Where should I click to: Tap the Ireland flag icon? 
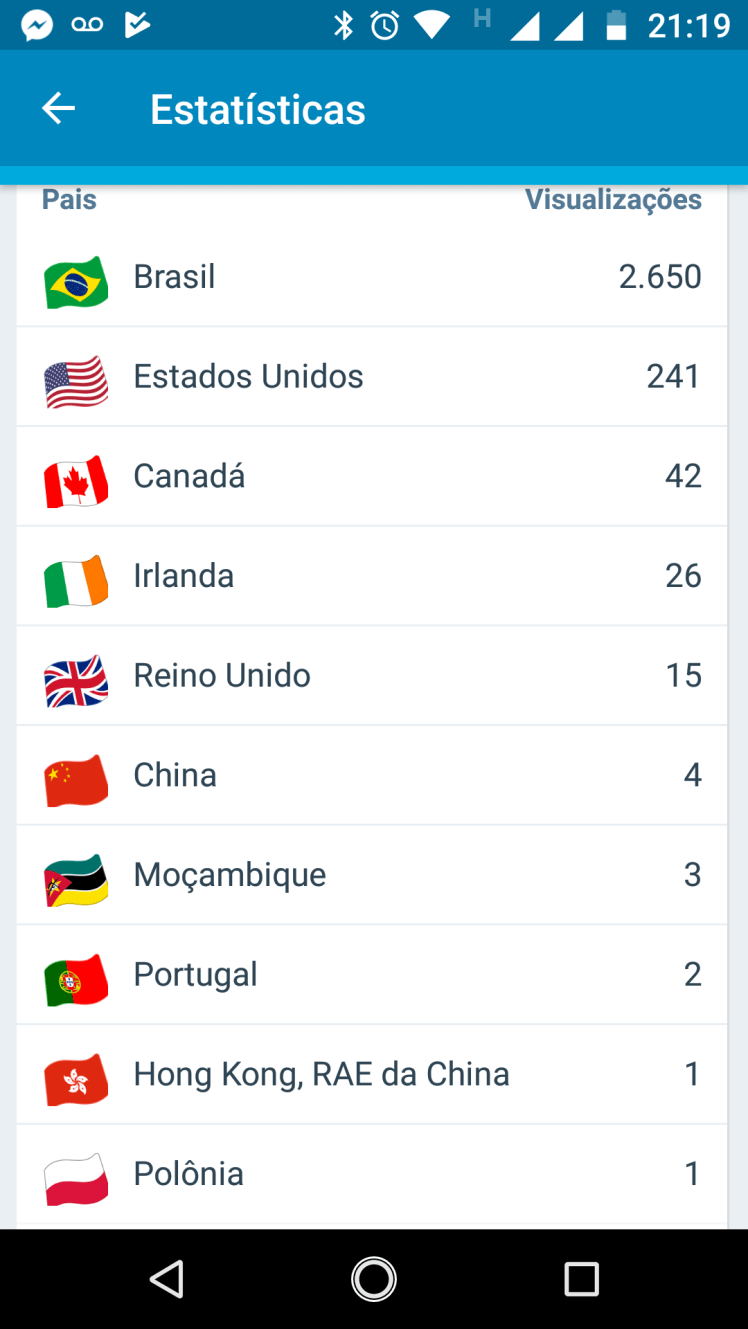point(76,580)
